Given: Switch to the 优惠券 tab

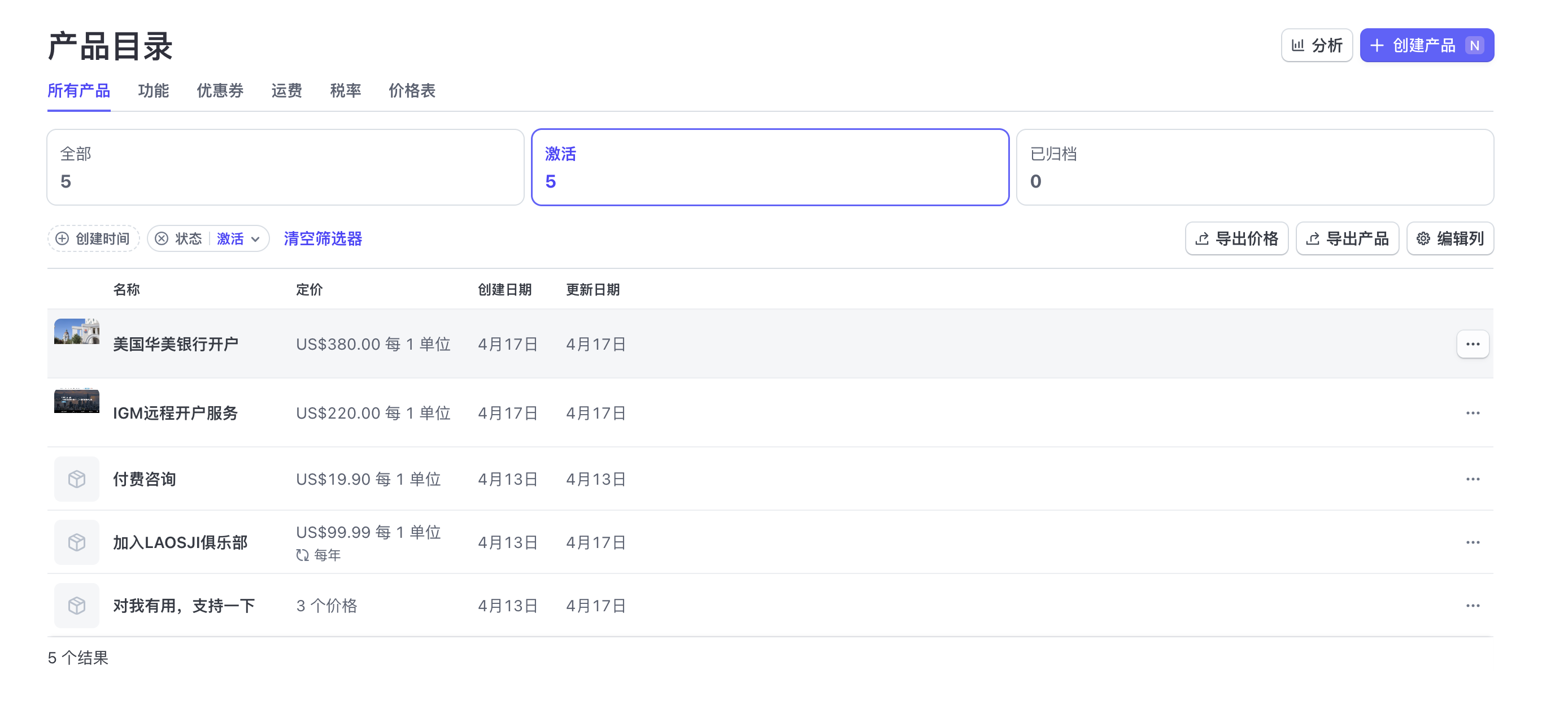Looking at the screenshot, I should pos(220,91).
